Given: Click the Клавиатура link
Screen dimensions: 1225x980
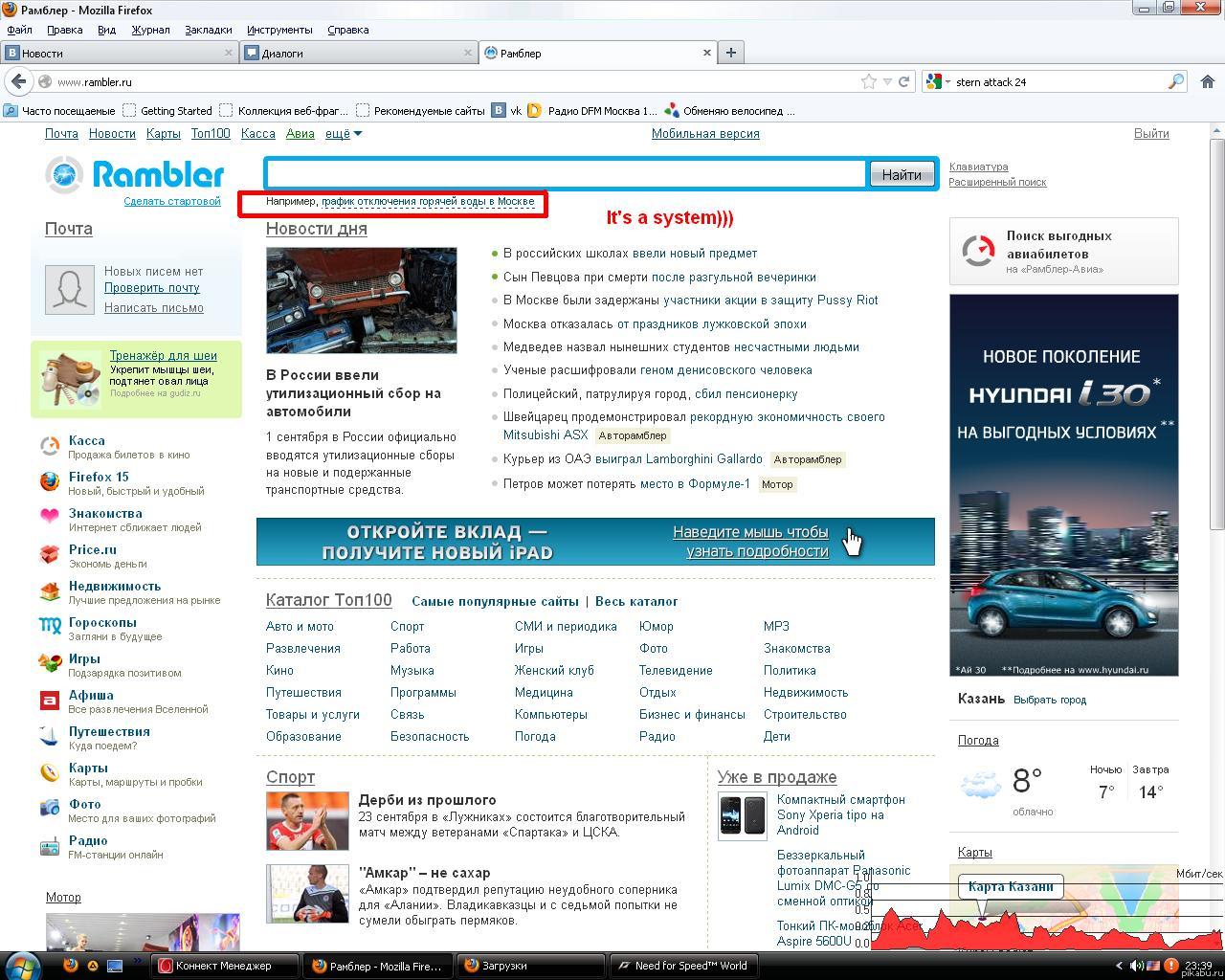Looking at the screenshot, I should coord(978,167).
